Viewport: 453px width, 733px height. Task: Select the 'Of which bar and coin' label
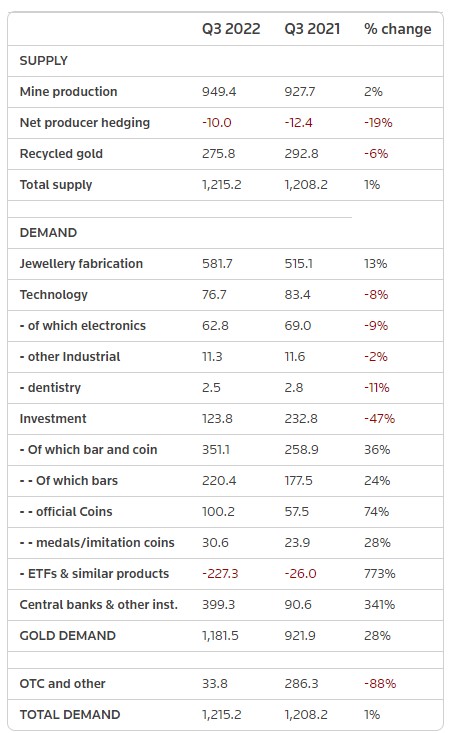click(88, 449)
